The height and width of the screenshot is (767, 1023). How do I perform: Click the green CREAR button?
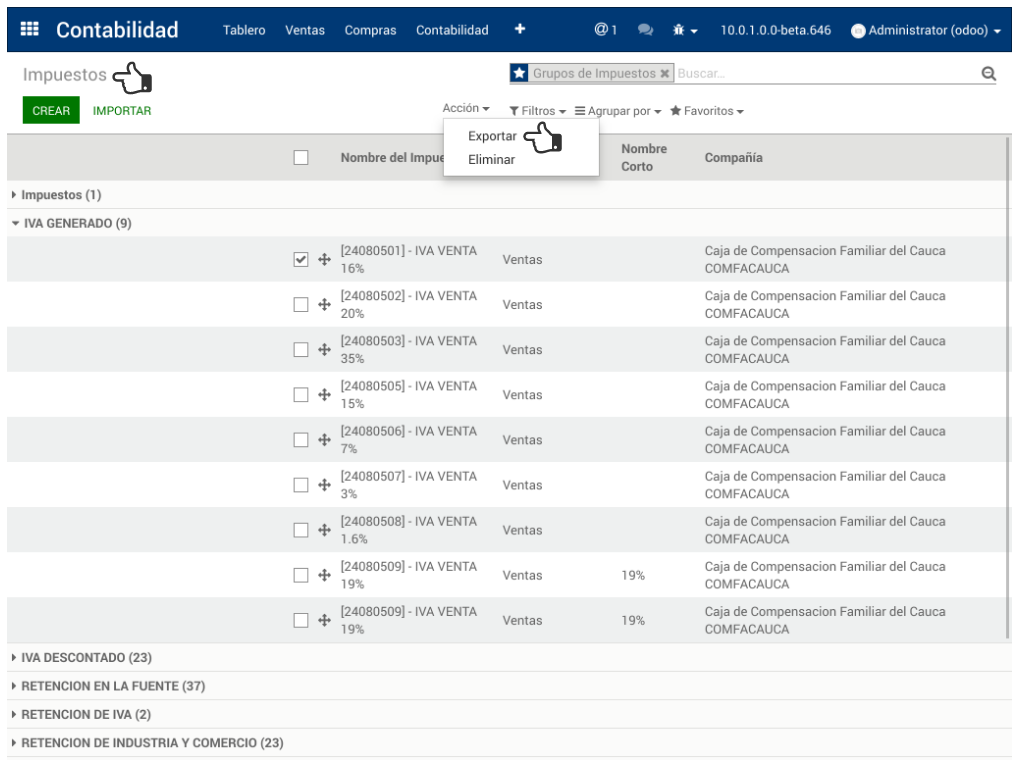pos(51,111)
